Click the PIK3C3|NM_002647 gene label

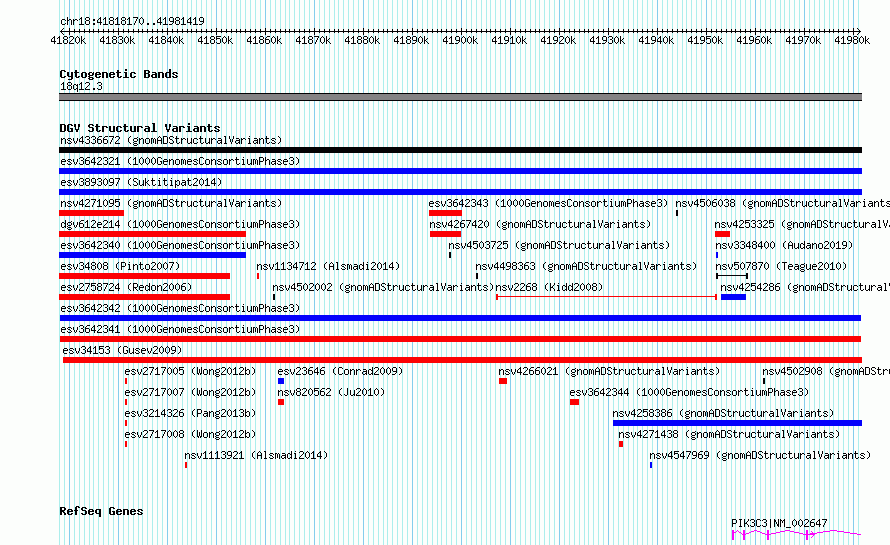pyautogui.click(x=779, y=523)
